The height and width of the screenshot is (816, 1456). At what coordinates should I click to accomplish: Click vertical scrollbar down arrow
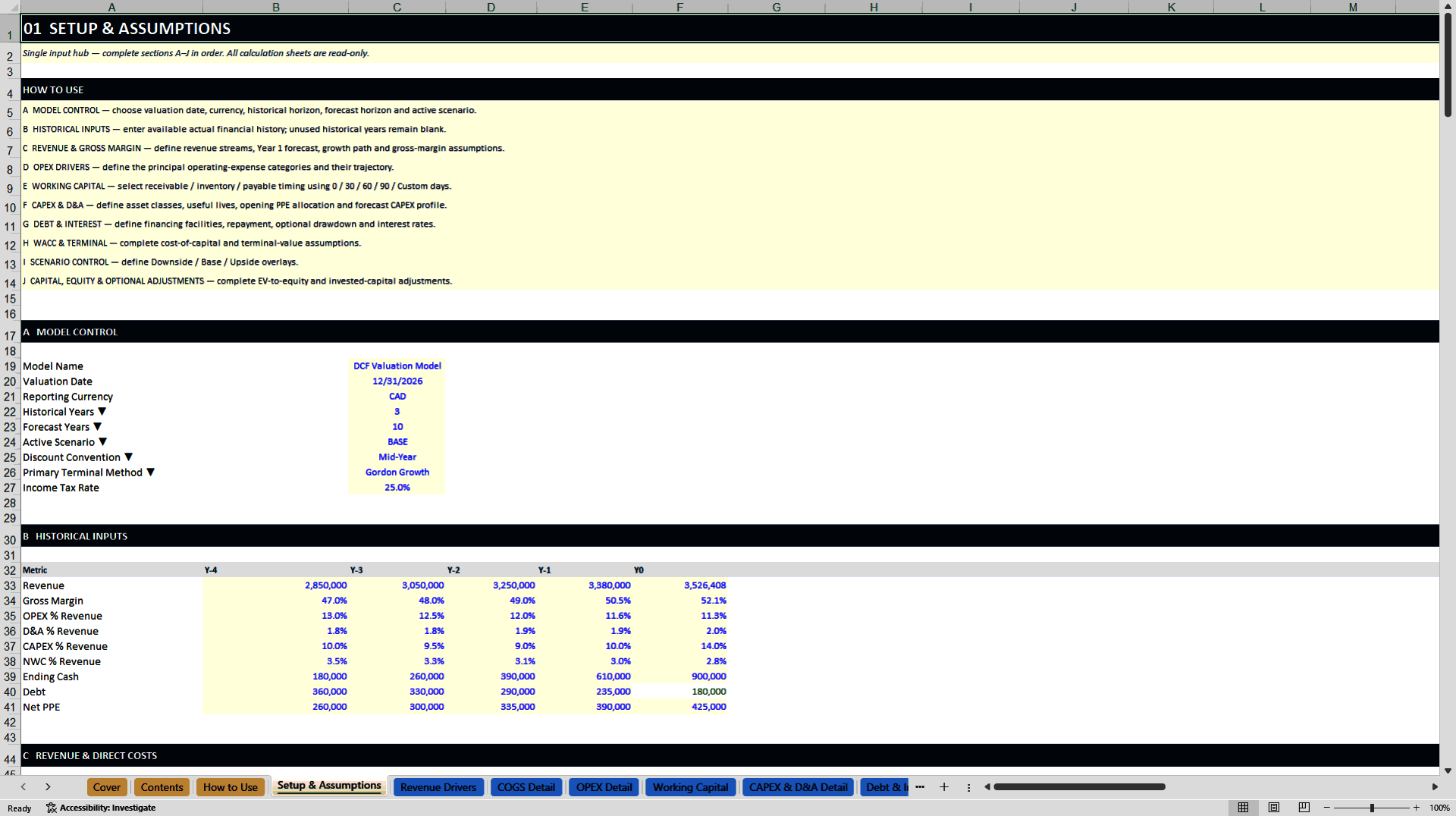pos(1448,770)
